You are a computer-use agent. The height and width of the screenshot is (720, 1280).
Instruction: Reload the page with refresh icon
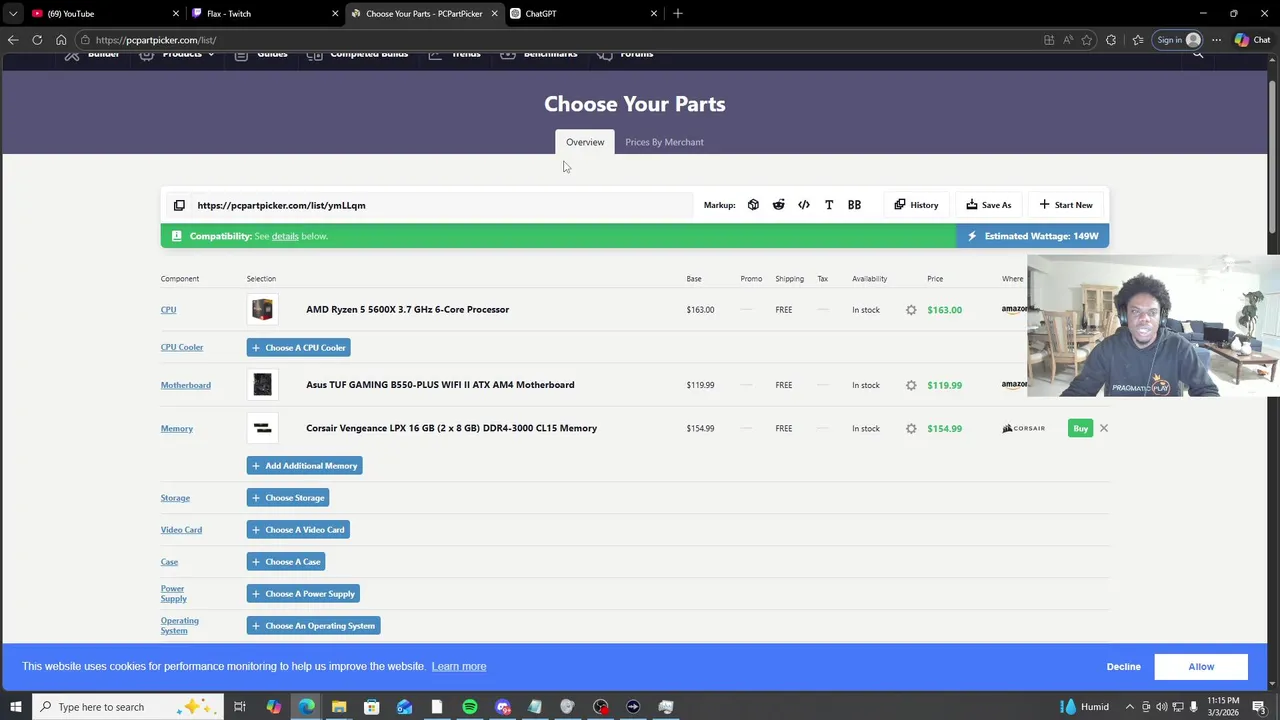click(37, 40)
